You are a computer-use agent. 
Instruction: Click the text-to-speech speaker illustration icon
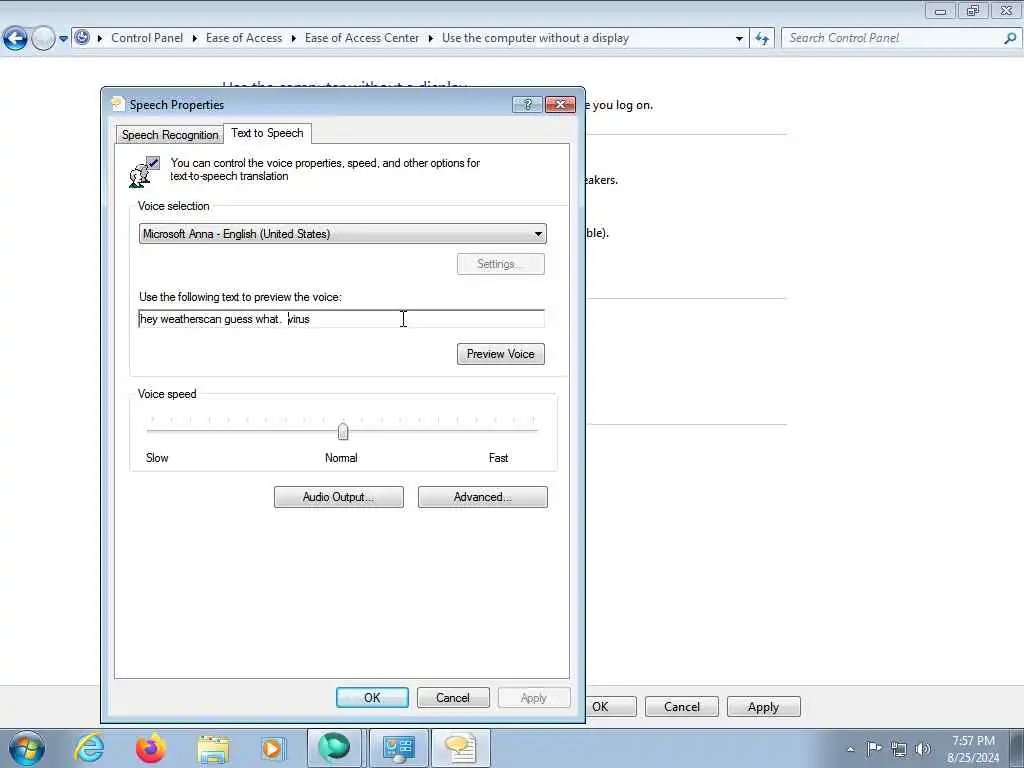144,172
